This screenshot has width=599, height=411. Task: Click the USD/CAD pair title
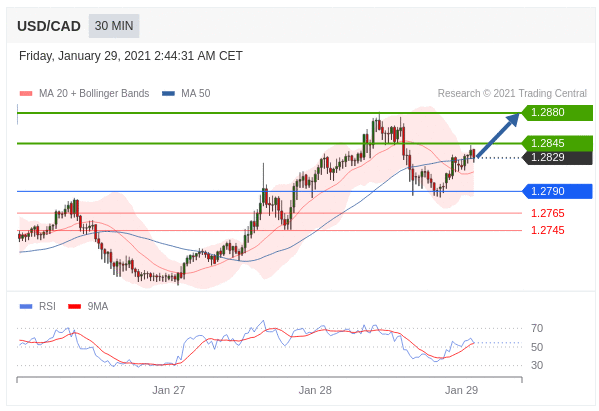49,26
